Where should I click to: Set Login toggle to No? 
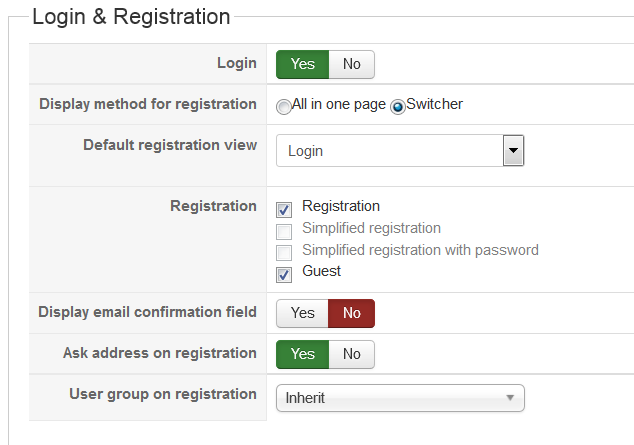[x=352, y=64]
